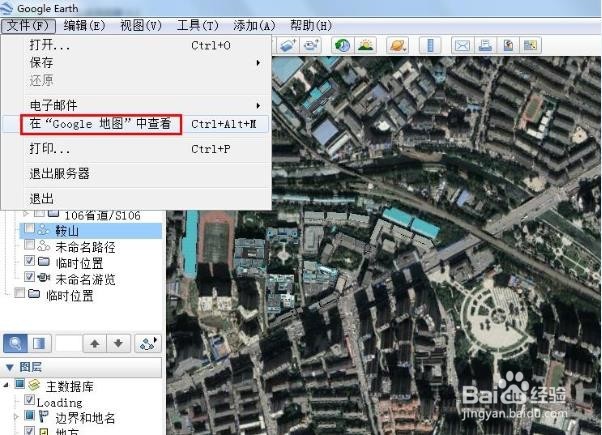Open the 视图(V) menu
Image resolution: width=602 pixels, height=435 pixels.
pos(141,26)
